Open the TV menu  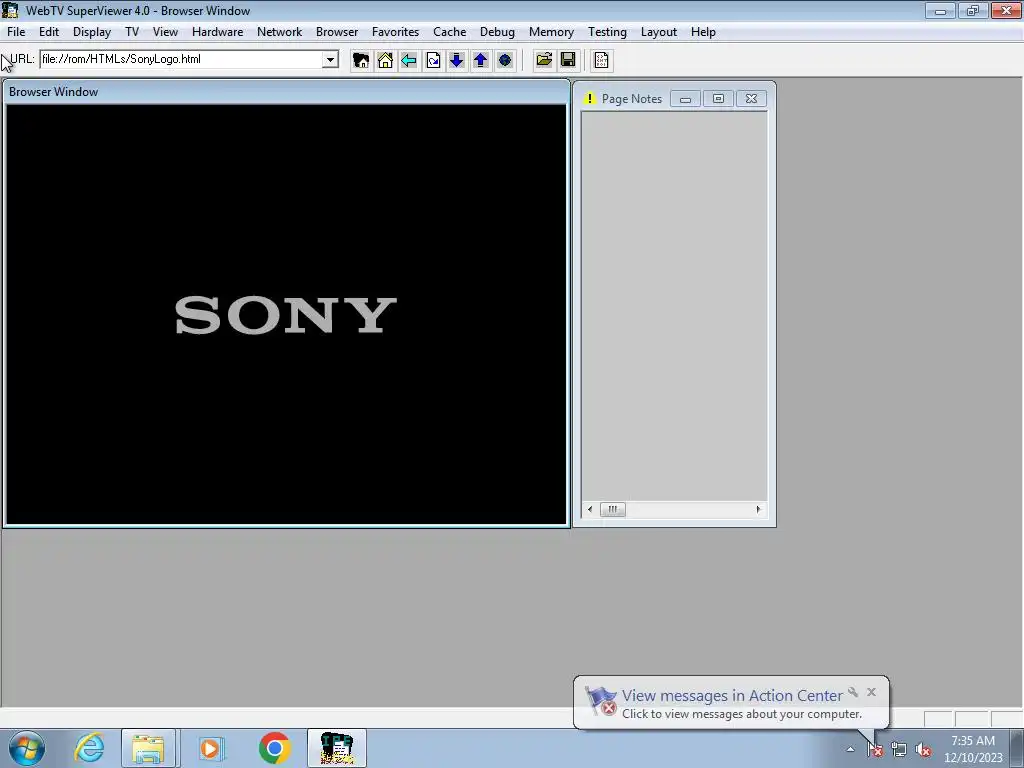pos(132,32)
